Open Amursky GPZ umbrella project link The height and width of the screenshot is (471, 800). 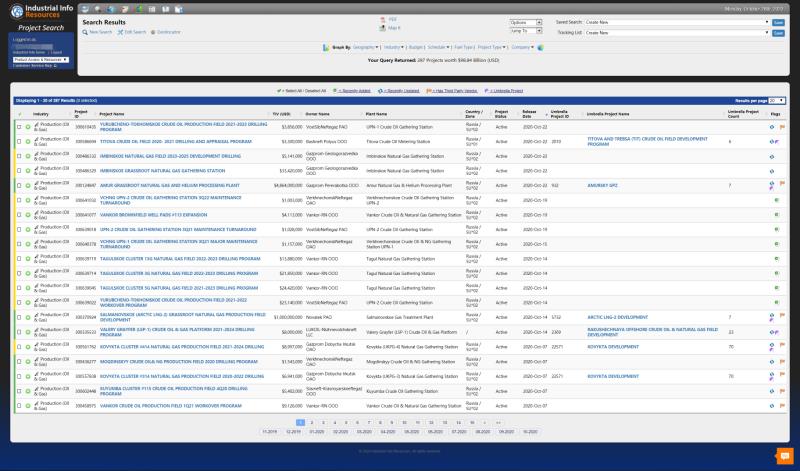(601, 185)
